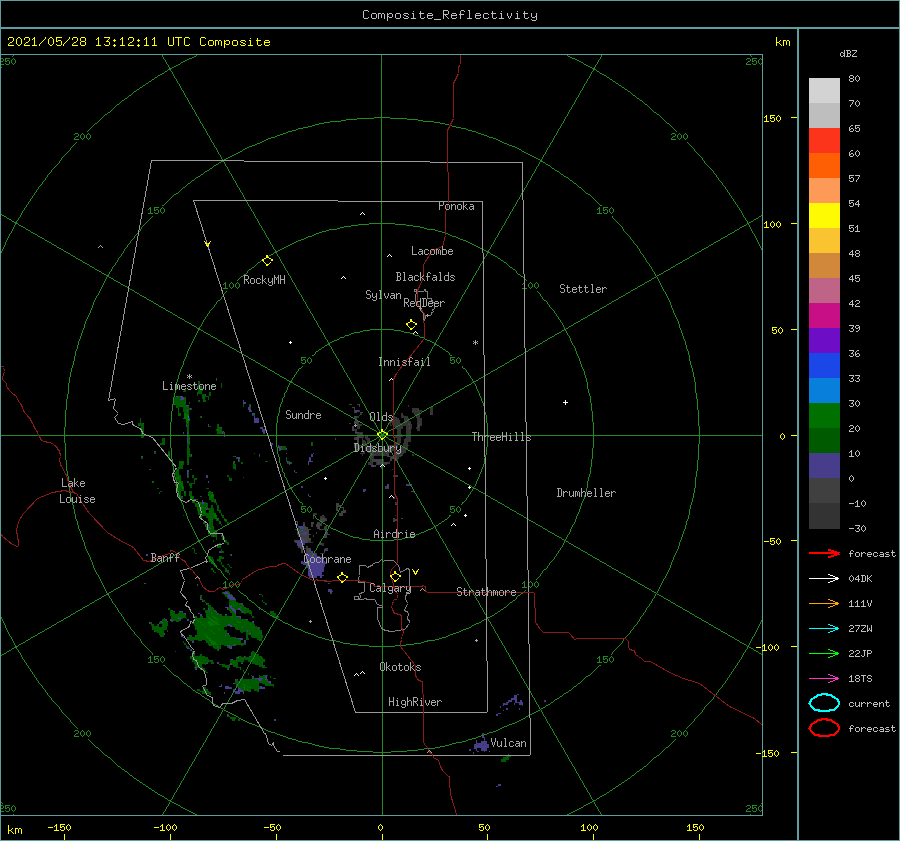Click yellow diamond marker below RedDeer label

[x=411, y=325]
